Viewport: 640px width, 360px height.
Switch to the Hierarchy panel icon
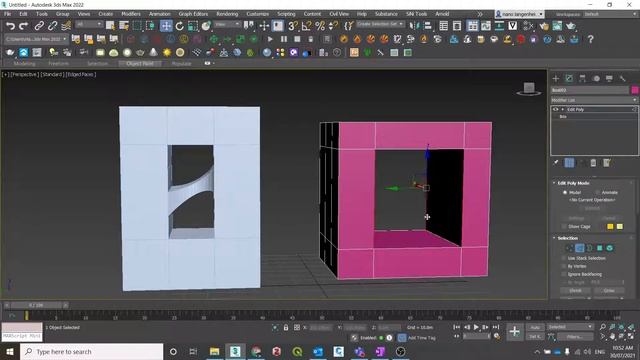(582, 78)
